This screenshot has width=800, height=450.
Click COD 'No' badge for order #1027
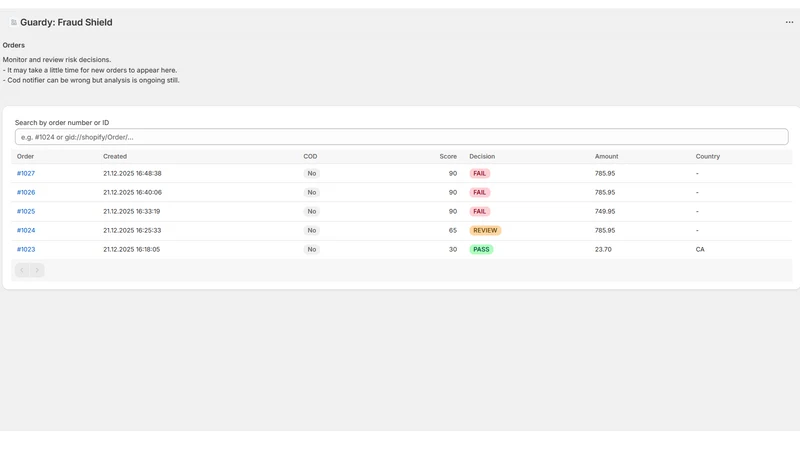pos(312,173)
